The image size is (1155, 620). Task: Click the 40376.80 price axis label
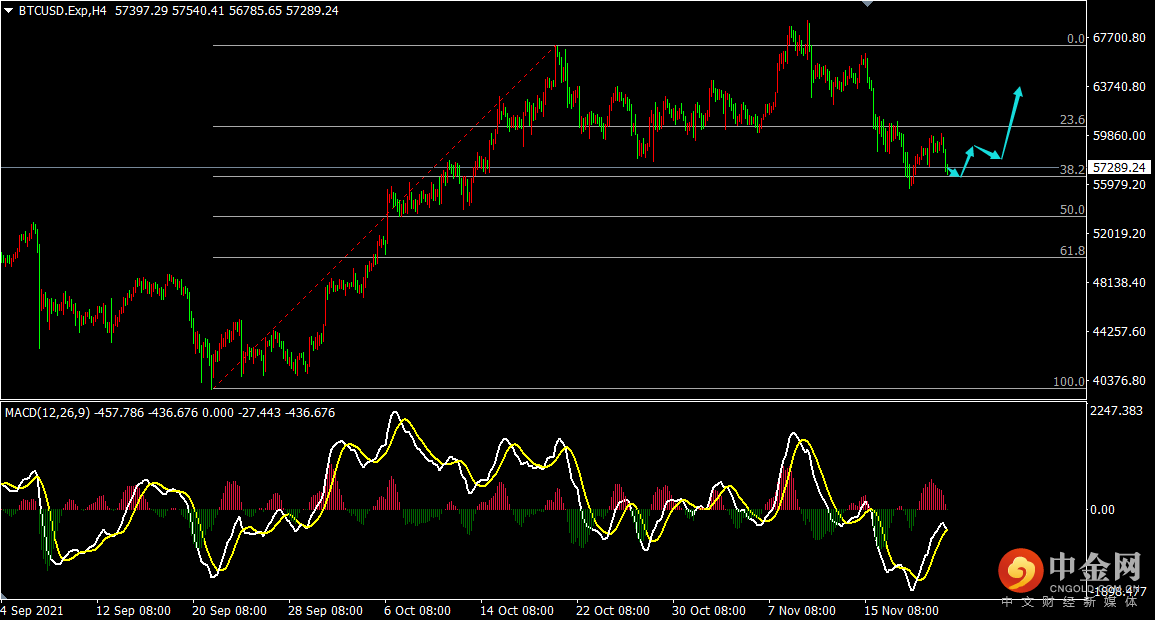(1119, 381)
